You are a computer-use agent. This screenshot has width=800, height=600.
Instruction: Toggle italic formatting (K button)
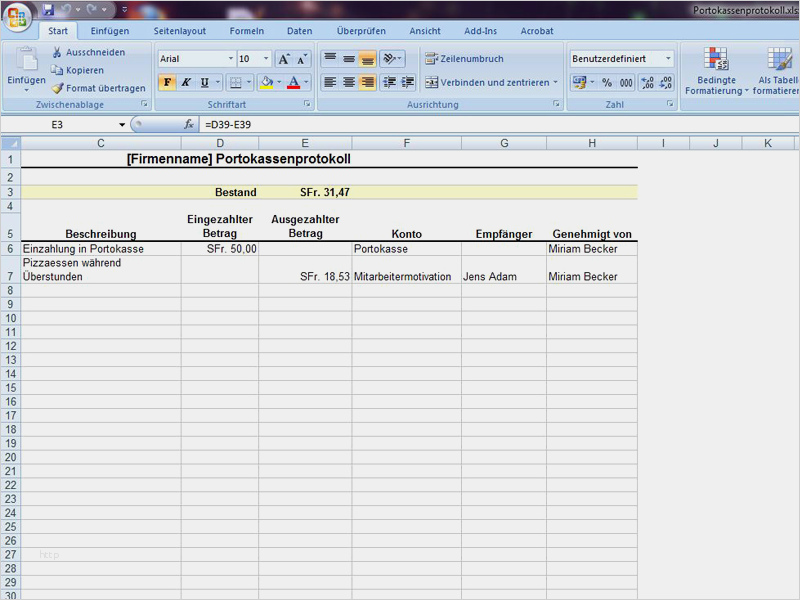coord(186,82)
